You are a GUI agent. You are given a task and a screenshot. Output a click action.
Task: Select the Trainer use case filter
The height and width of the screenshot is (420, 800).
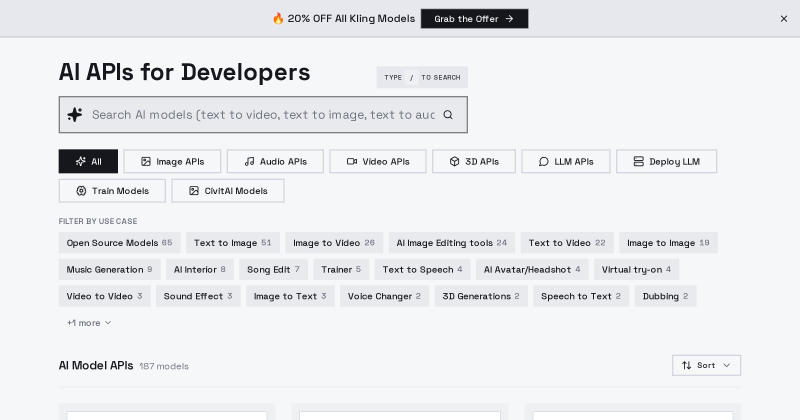pyautogui.click(x=341, y=269)
